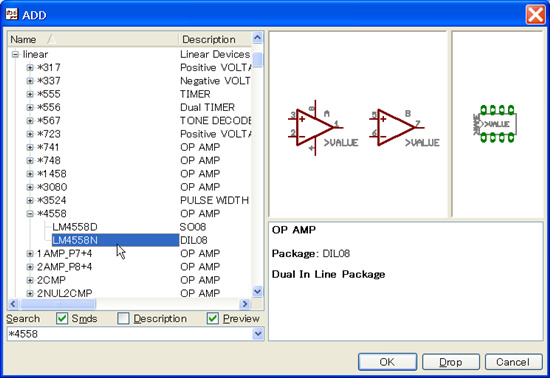This screenshot has width=550, height=378.
Task: Select the linear library name
Action: click(35, 54)
